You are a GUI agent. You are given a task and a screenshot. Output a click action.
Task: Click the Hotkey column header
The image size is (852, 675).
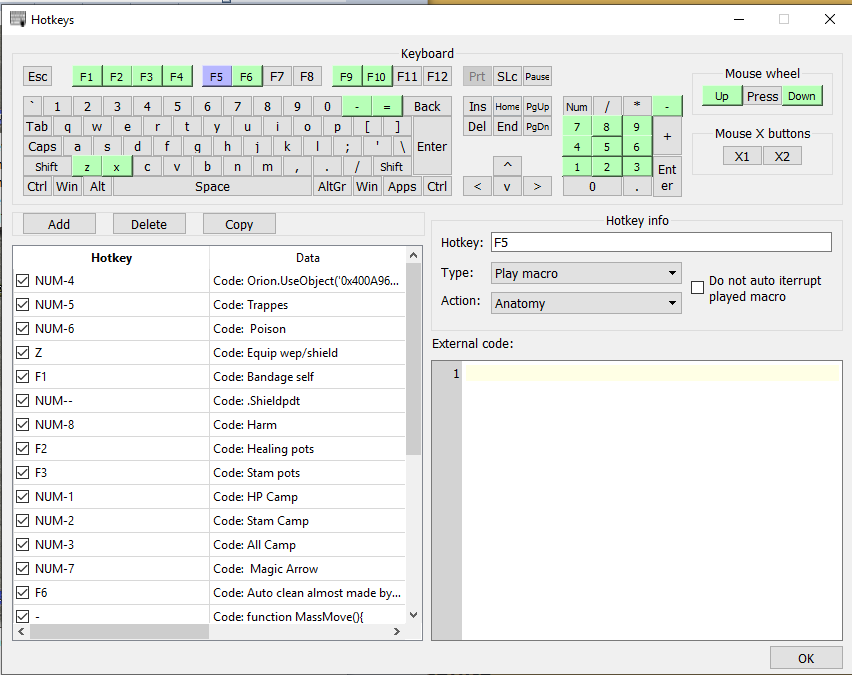(x=111, y=258)
